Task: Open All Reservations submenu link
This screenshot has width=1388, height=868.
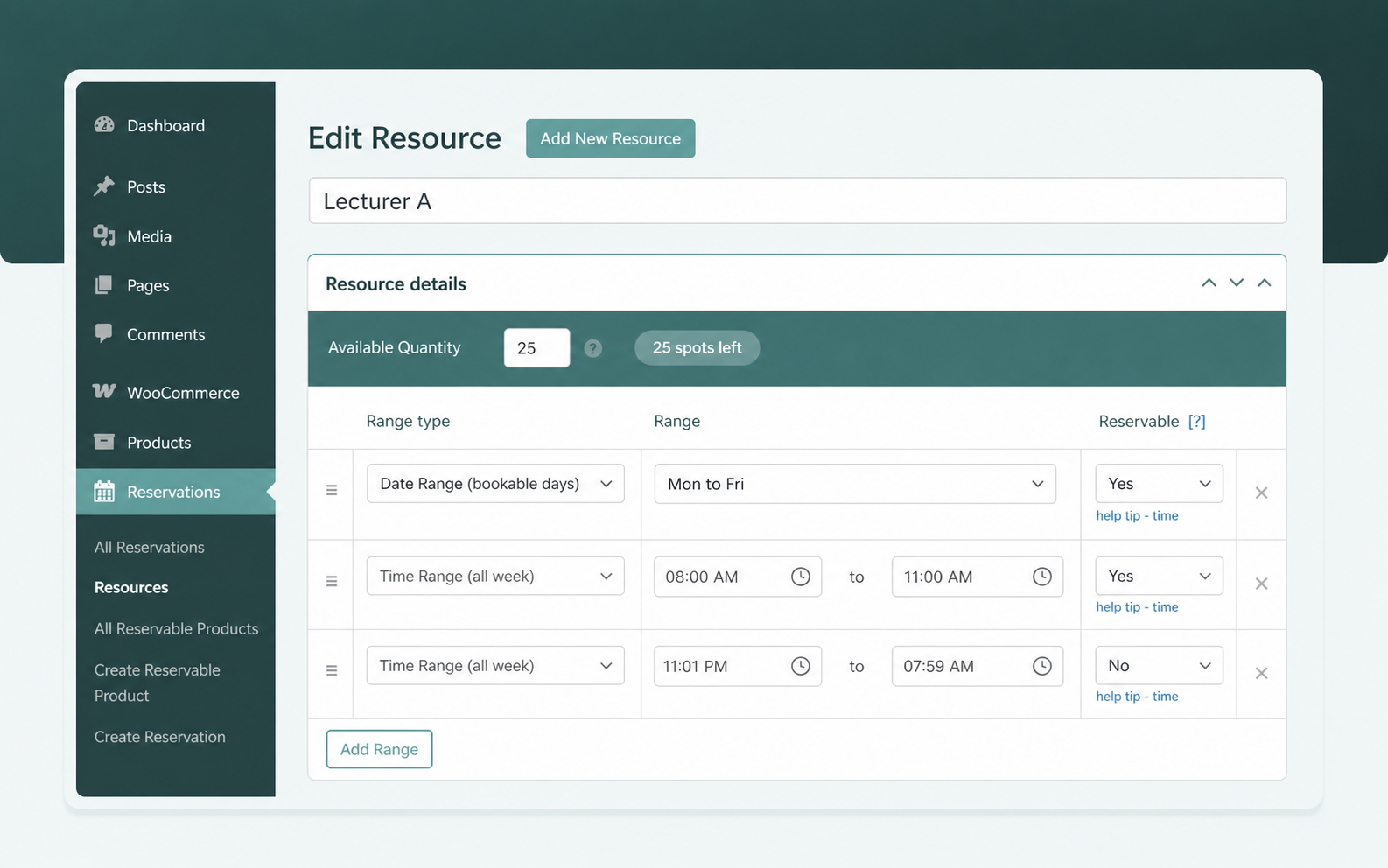Action: tap(150, 547)
